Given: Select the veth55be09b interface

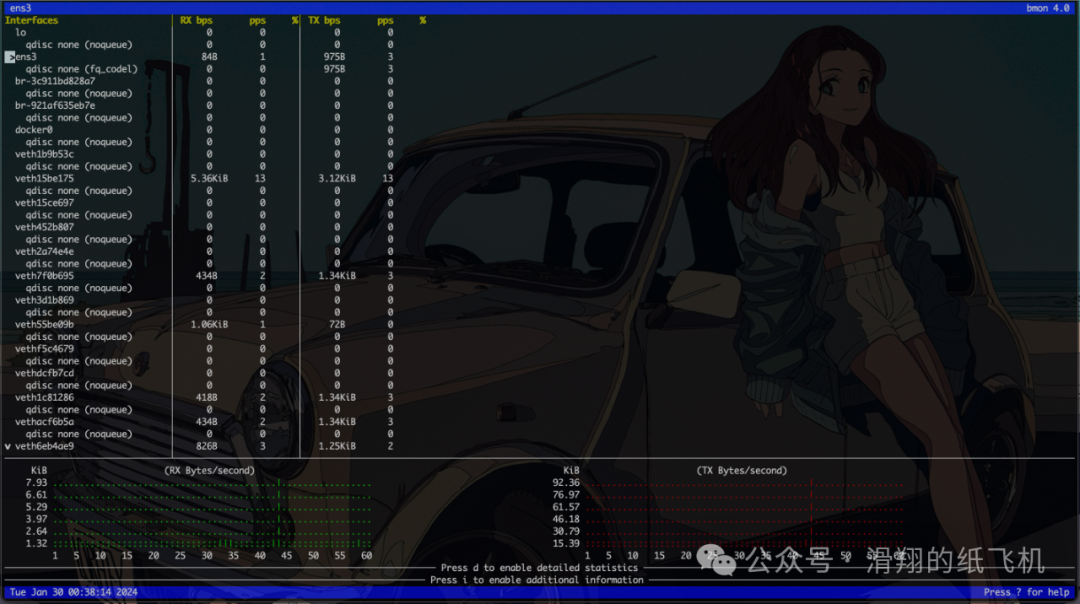Looking at the screenshot, I should 44,324.
